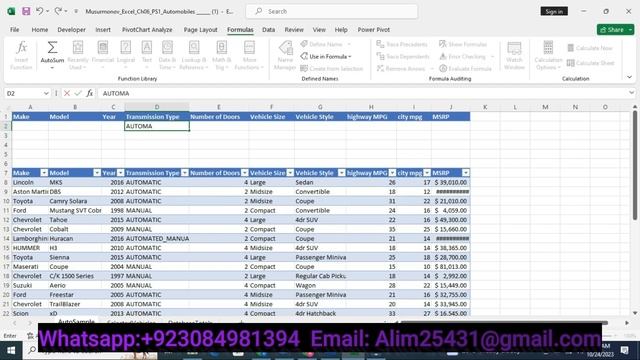
Task: Open the Text functions list
Action: pos(147,55)
